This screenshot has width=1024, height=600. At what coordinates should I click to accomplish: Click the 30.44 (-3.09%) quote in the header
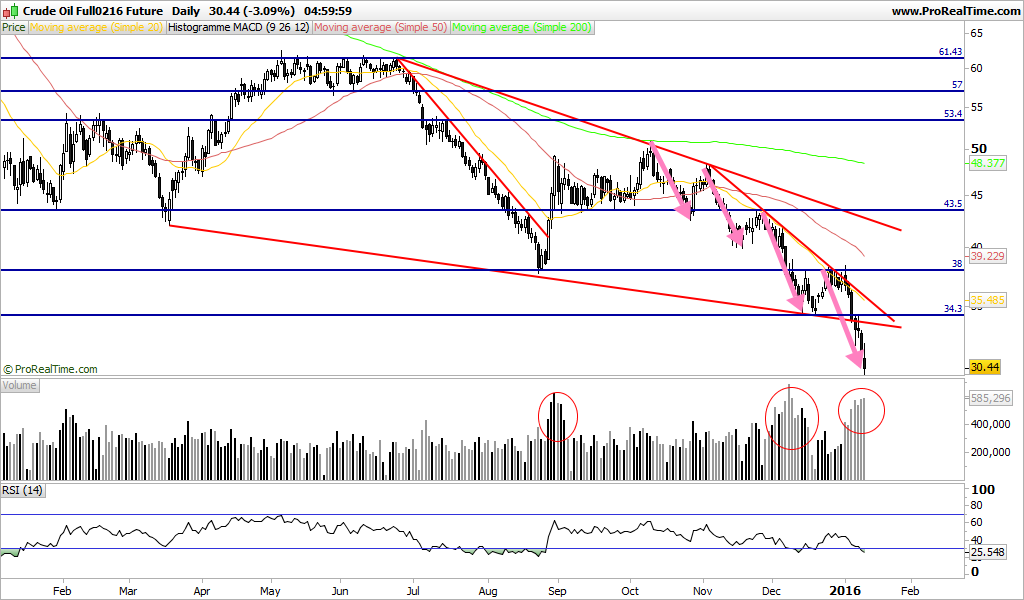[252, 11]
